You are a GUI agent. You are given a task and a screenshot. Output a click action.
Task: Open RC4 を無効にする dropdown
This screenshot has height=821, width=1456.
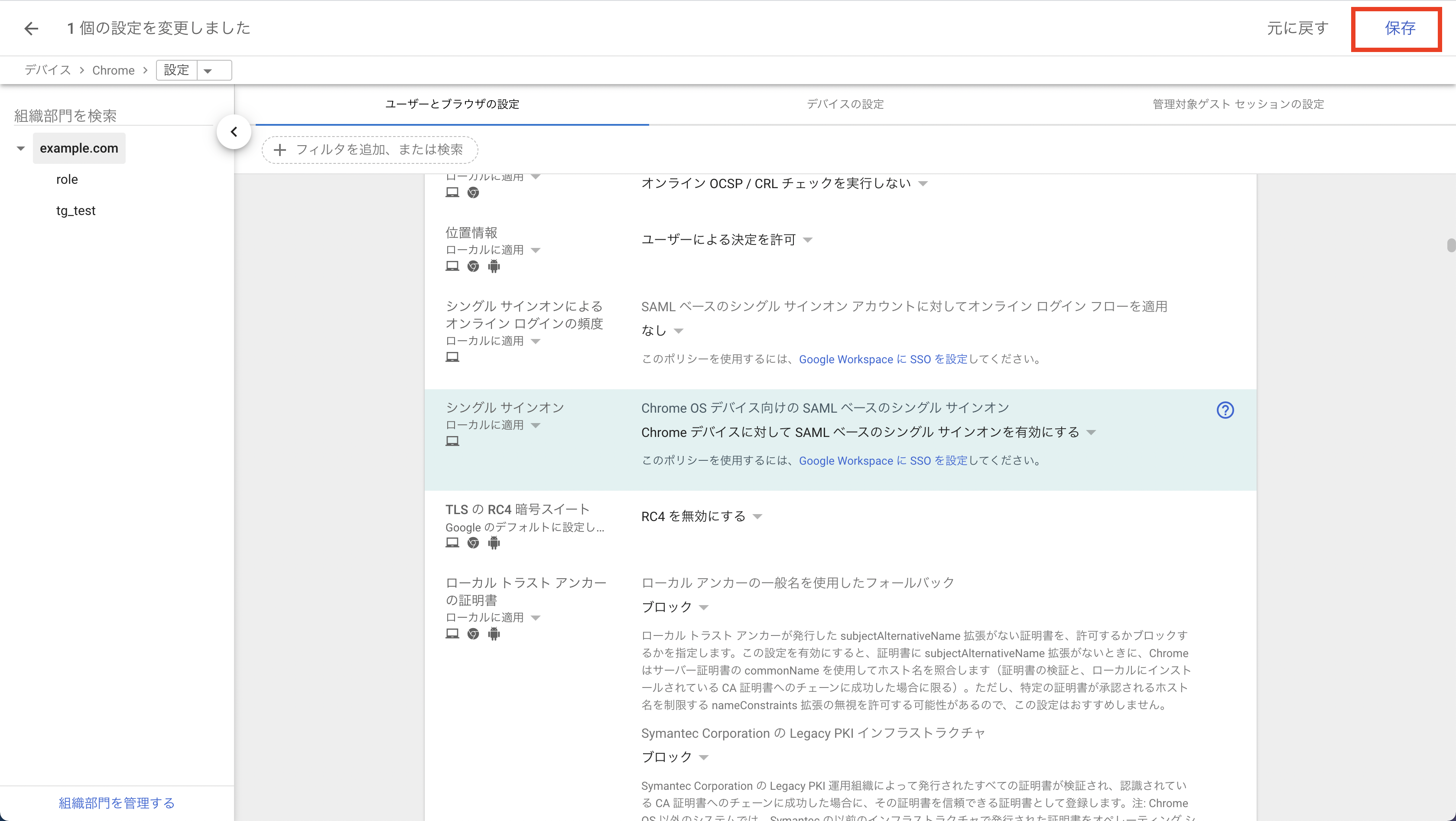click(x=702, y=516)
